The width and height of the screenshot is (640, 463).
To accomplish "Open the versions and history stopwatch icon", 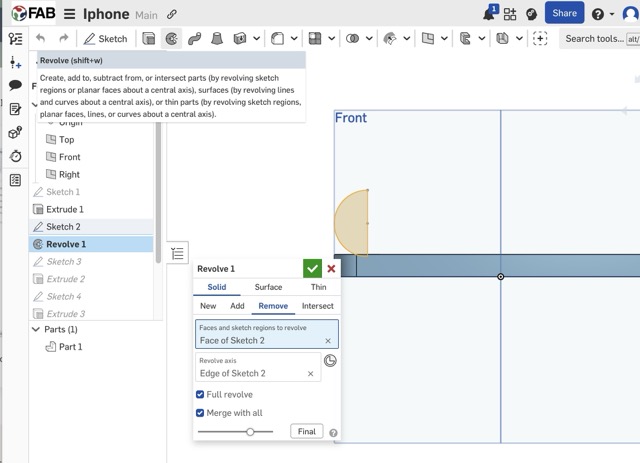I will click(x=16, y=156).
